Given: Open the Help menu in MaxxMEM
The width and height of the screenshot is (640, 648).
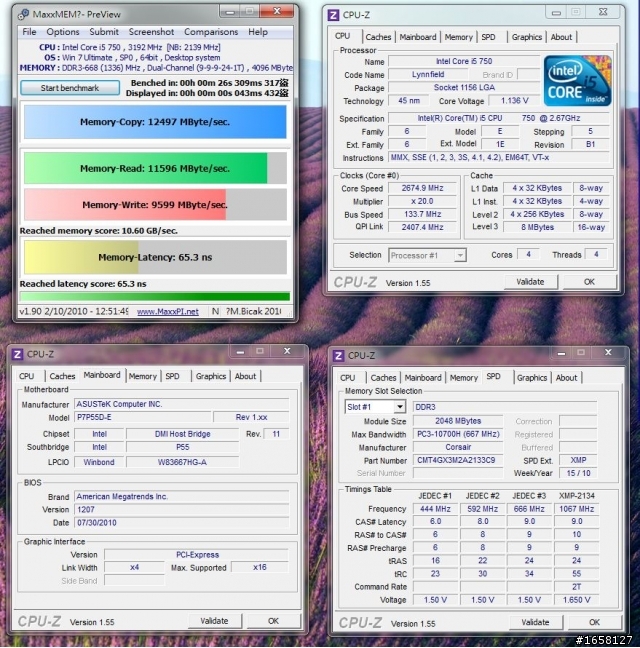Looking at the screenshot, I should click(x=258, y=32).
